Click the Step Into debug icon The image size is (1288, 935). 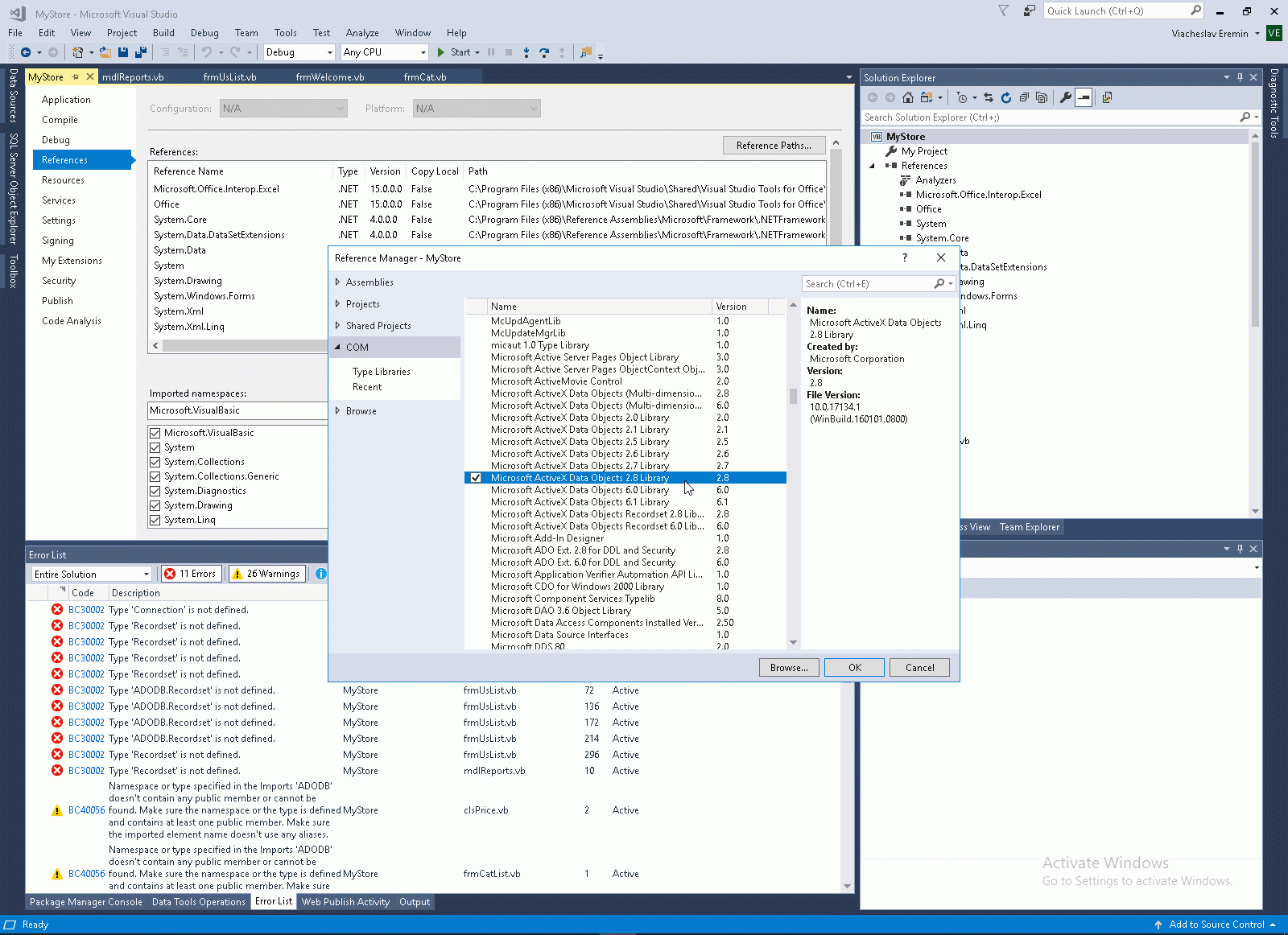[x=526, y=52]
